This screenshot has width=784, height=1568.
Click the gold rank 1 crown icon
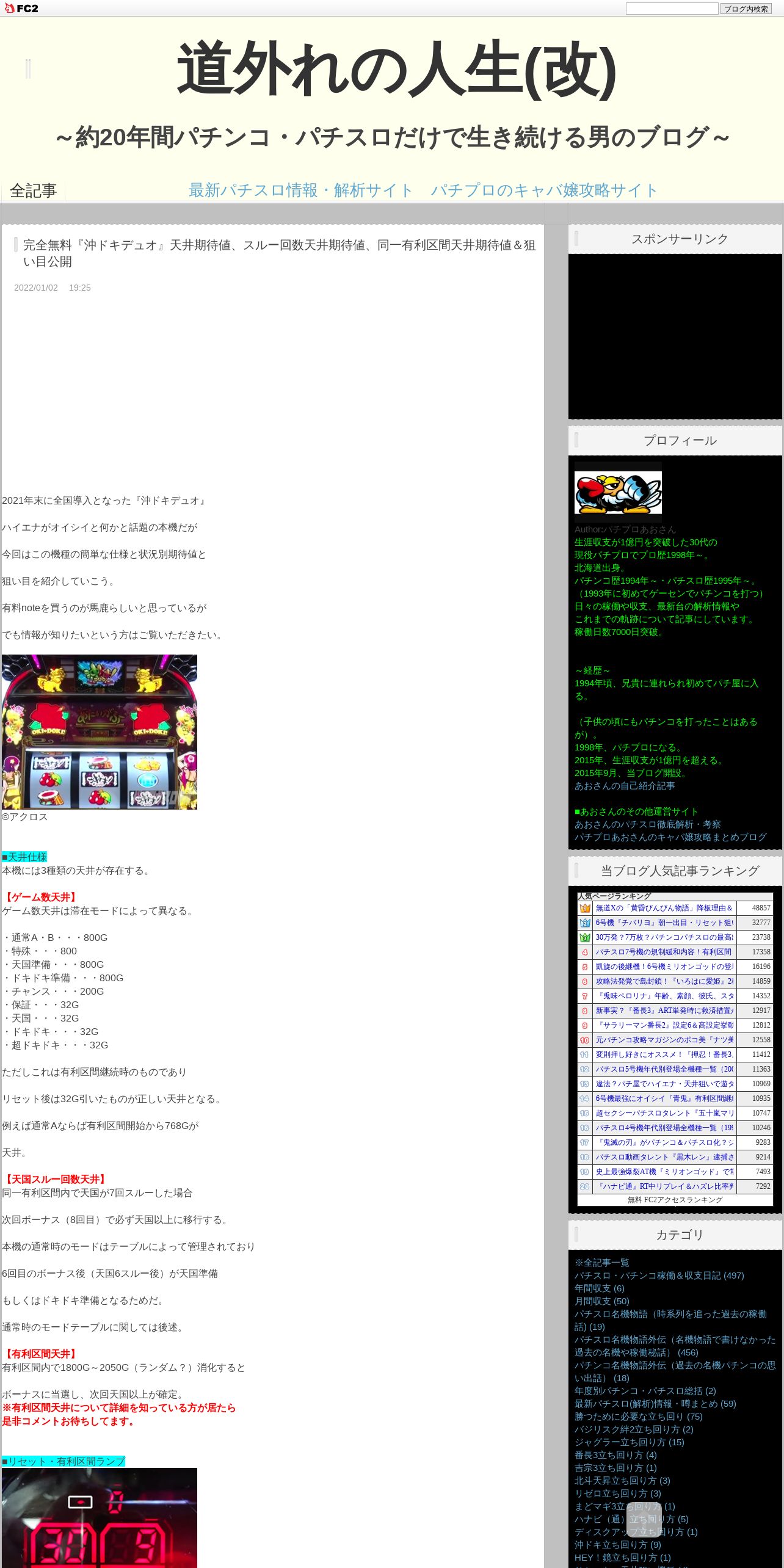pyautogui.click(x=584, y=908)
